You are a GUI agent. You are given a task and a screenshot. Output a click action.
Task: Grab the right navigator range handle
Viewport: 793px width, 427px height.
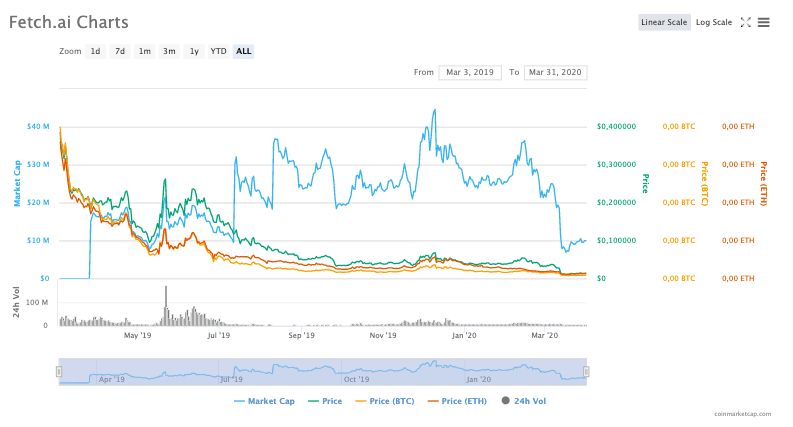[586, 372]
